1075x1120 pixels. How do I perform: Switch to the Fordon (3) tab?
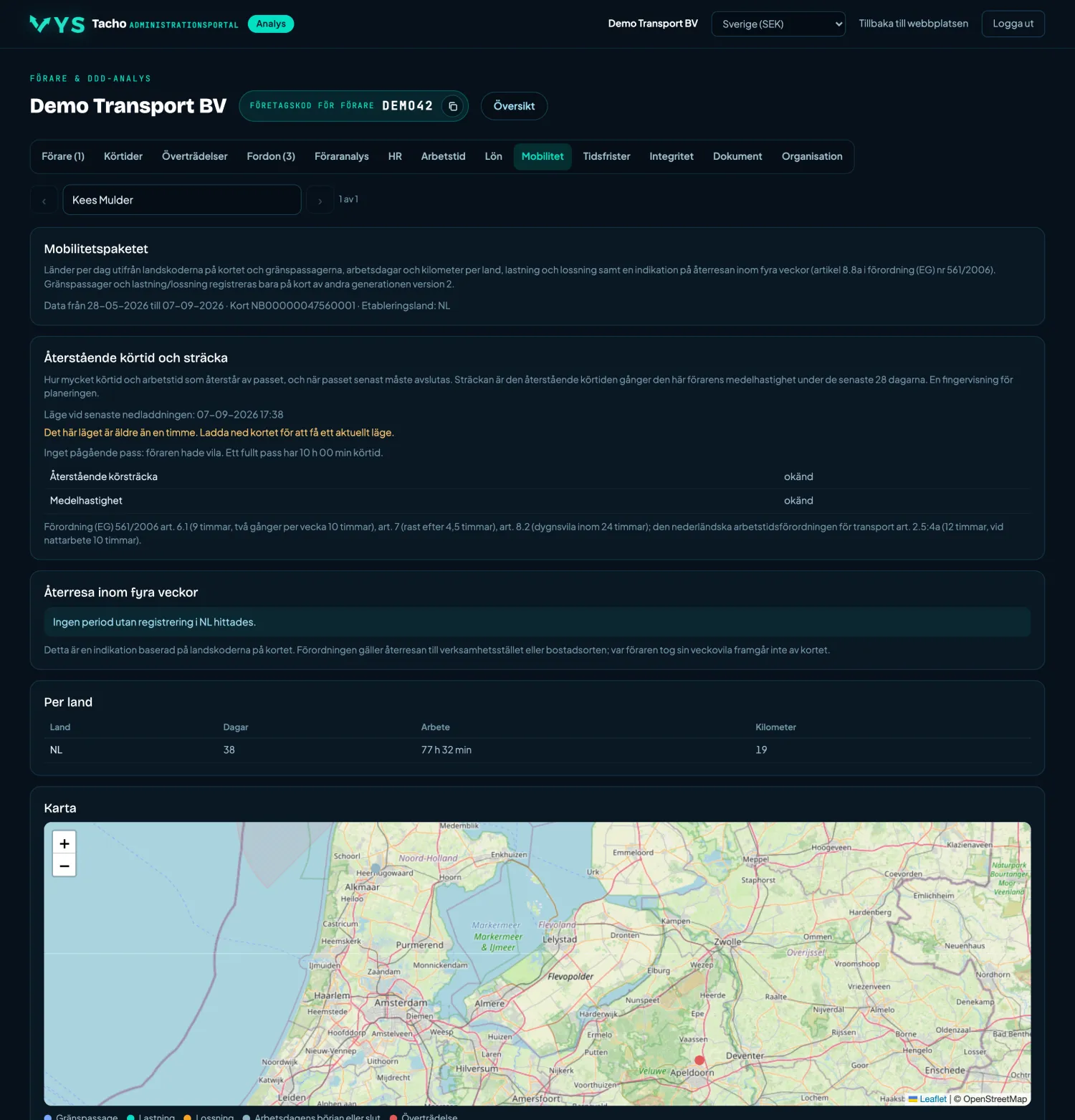tap(271, 156)
